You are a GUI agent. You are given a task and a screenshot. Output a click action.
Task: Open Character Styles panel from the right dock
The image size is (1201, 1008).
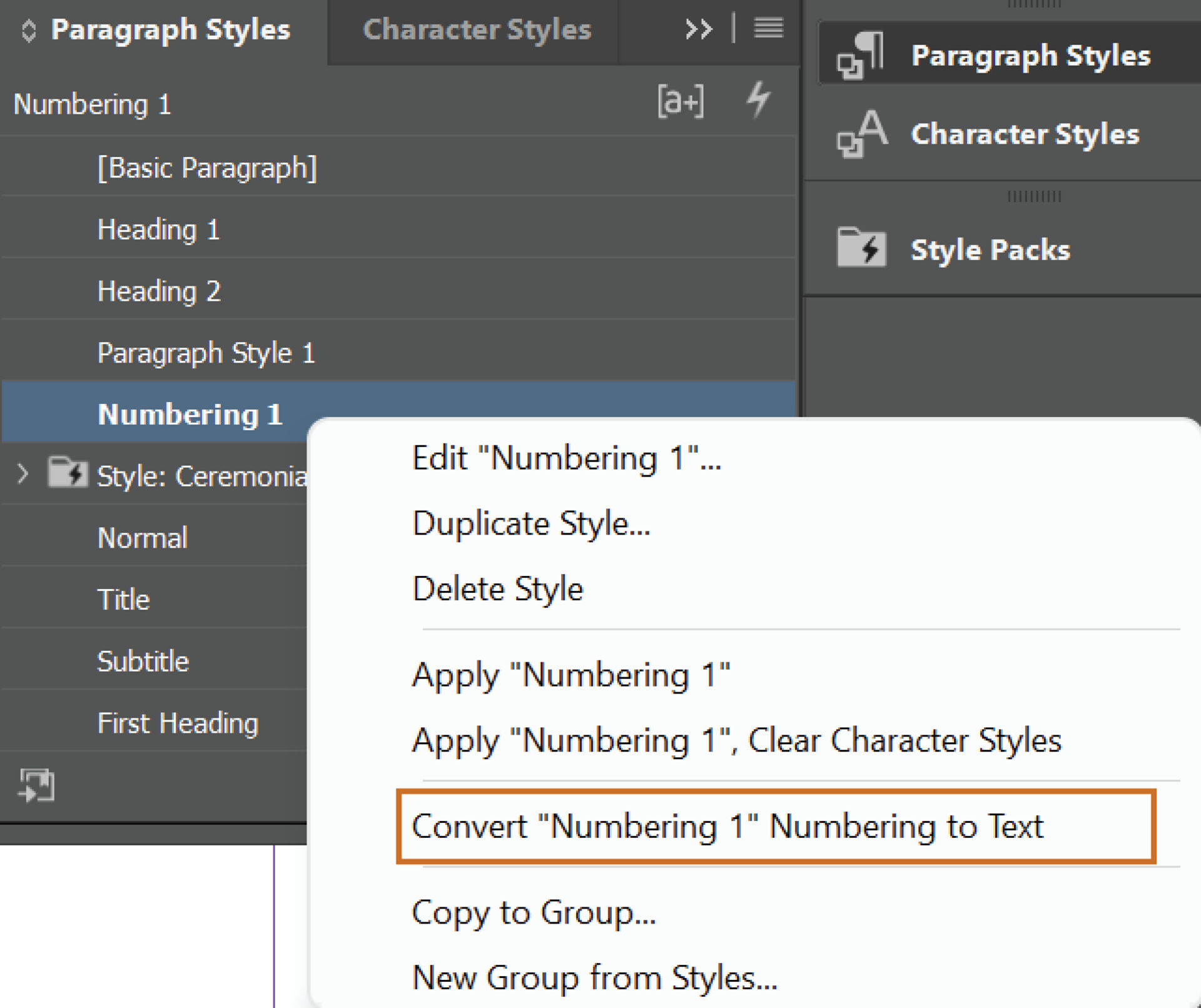coord(1025,133)
